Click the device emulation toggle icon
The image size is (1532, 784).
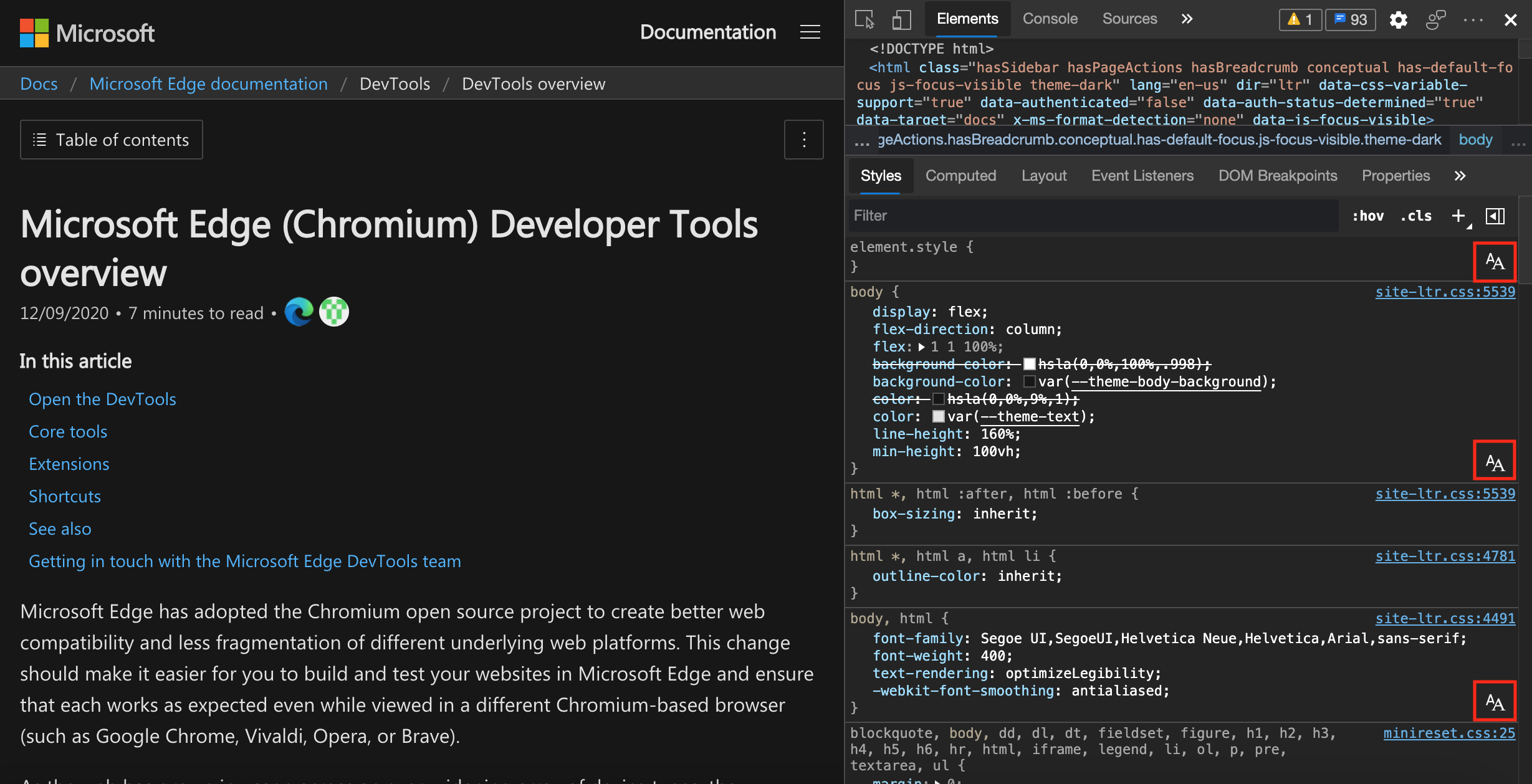click(899, 18)
